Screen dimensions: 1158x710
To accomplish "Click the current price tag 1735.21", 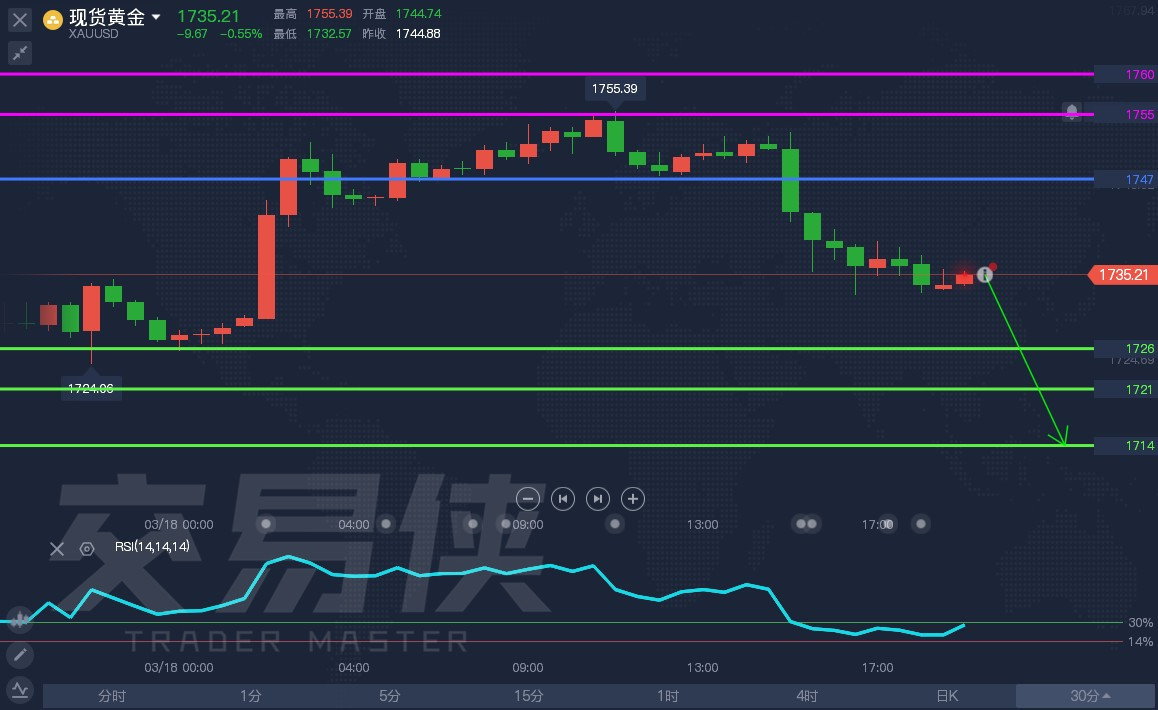I will coord(1121,275).
